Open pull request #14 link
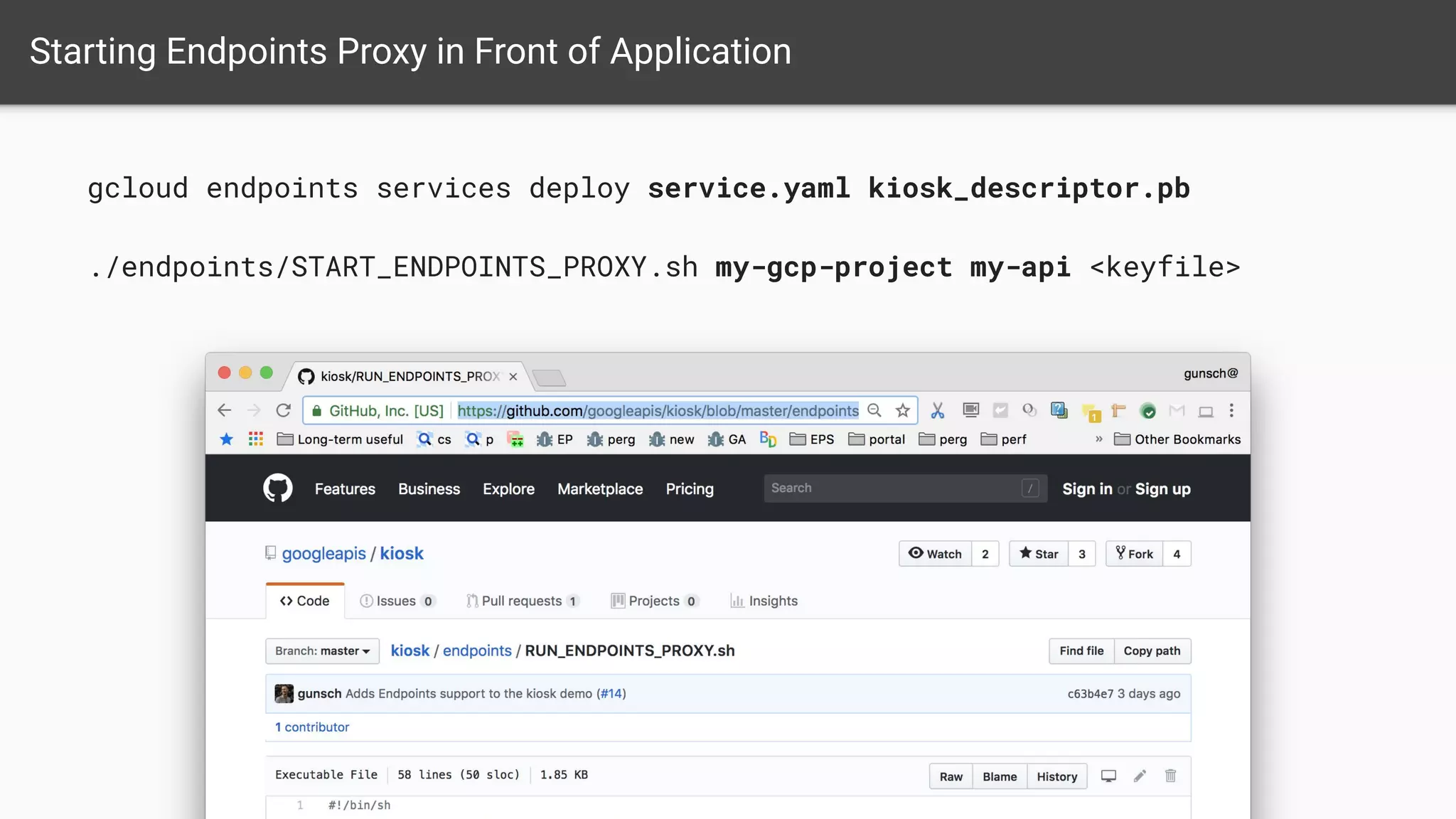Image resolution: width=1456 pixels, height=819 pixels. click(611, 694)
